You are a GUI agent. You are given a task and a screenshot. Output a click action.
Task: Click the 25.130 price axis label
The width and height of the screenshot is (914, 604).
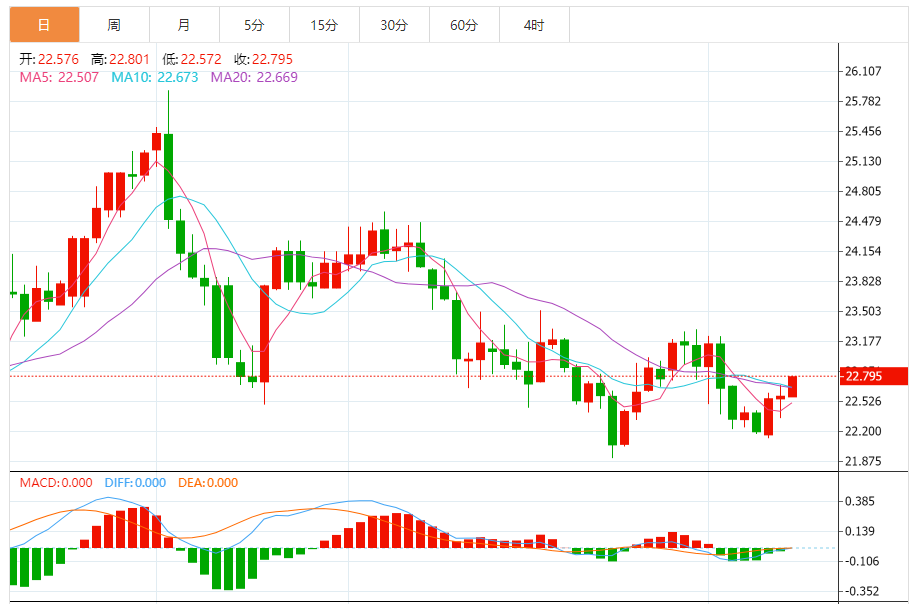863,161
